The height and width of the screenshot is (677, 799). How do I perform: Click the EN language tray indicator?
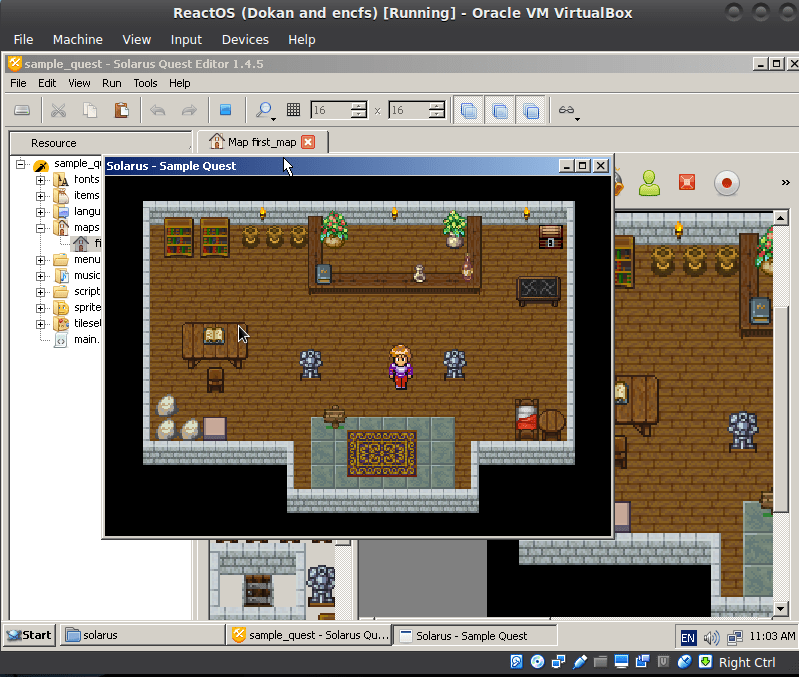click(688, 637)
